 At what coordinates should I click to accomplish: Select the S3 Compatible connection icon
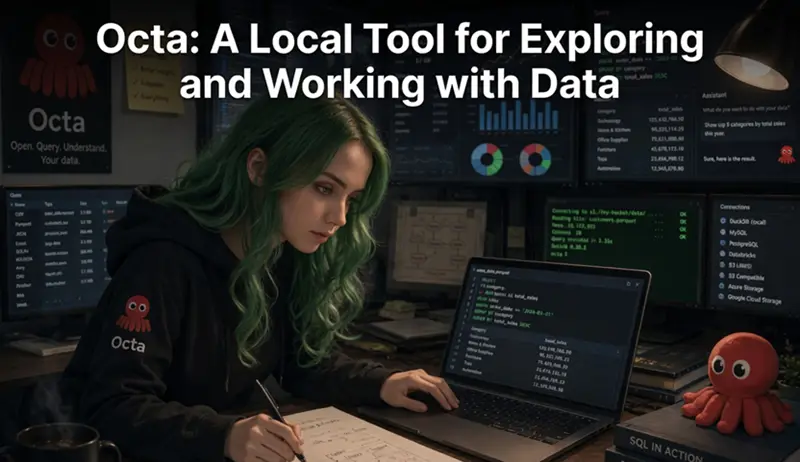tap(722, 275)
